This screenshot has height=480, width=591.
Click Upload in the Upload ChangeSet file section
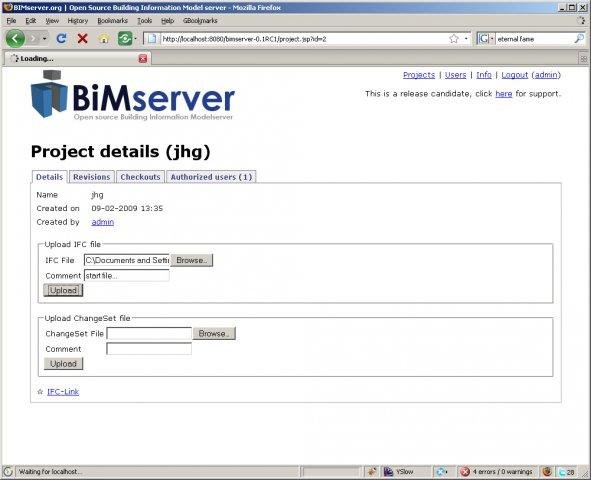(63, 364)
